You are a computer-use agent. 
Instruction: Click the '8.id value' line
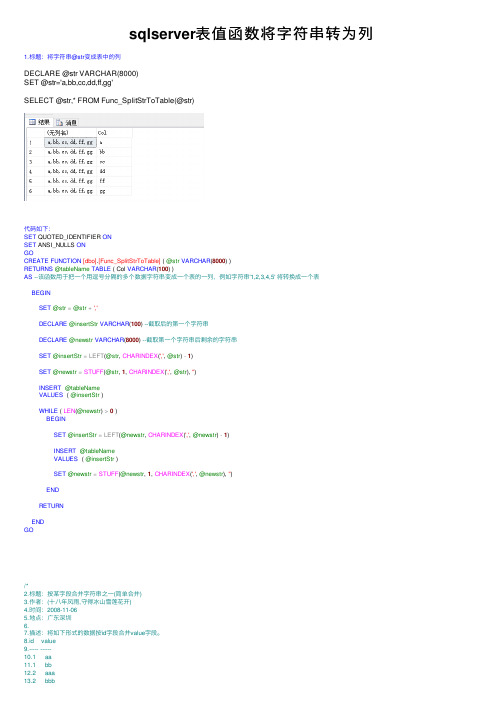coord(40,641)
